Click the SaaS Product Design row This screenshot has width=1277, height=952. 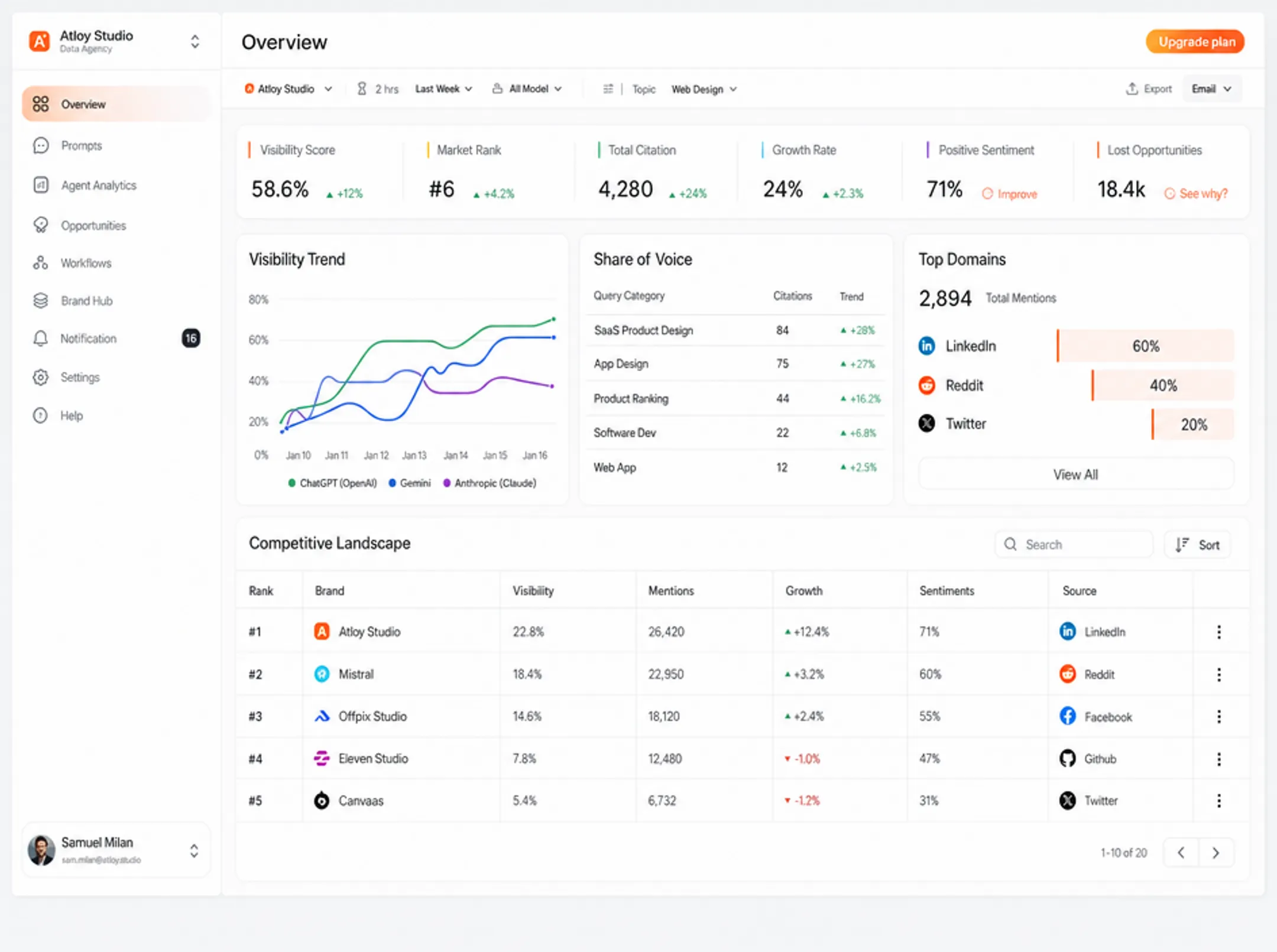click(735, 330)
